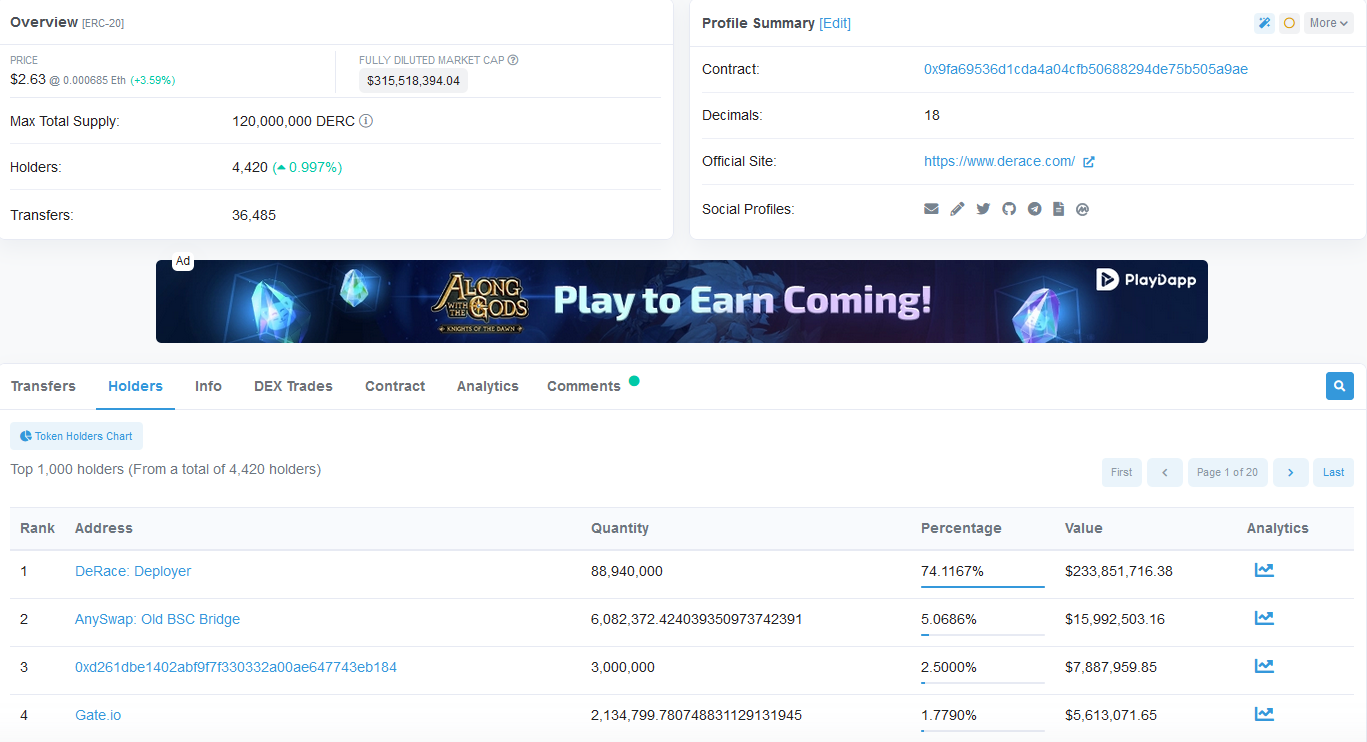
Task: Click the info icon next to 120,000,000 DERC
Action: tap(366, 121)
